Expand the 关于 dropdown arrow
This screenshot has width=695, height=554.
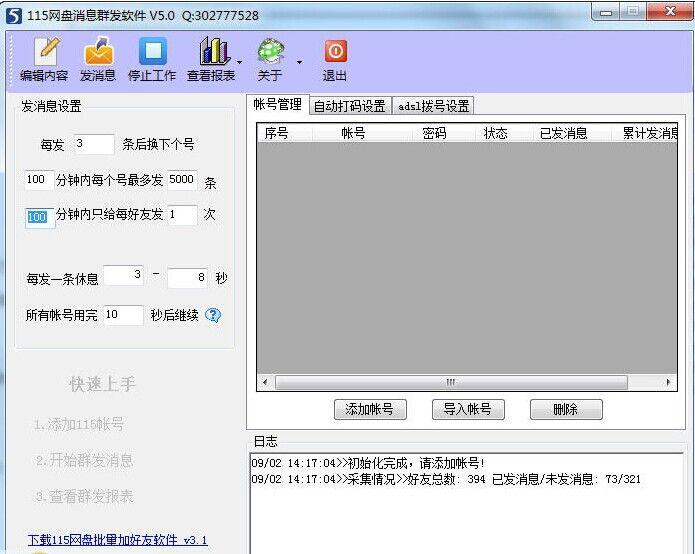pyautogui.click(x=298, y=62)
